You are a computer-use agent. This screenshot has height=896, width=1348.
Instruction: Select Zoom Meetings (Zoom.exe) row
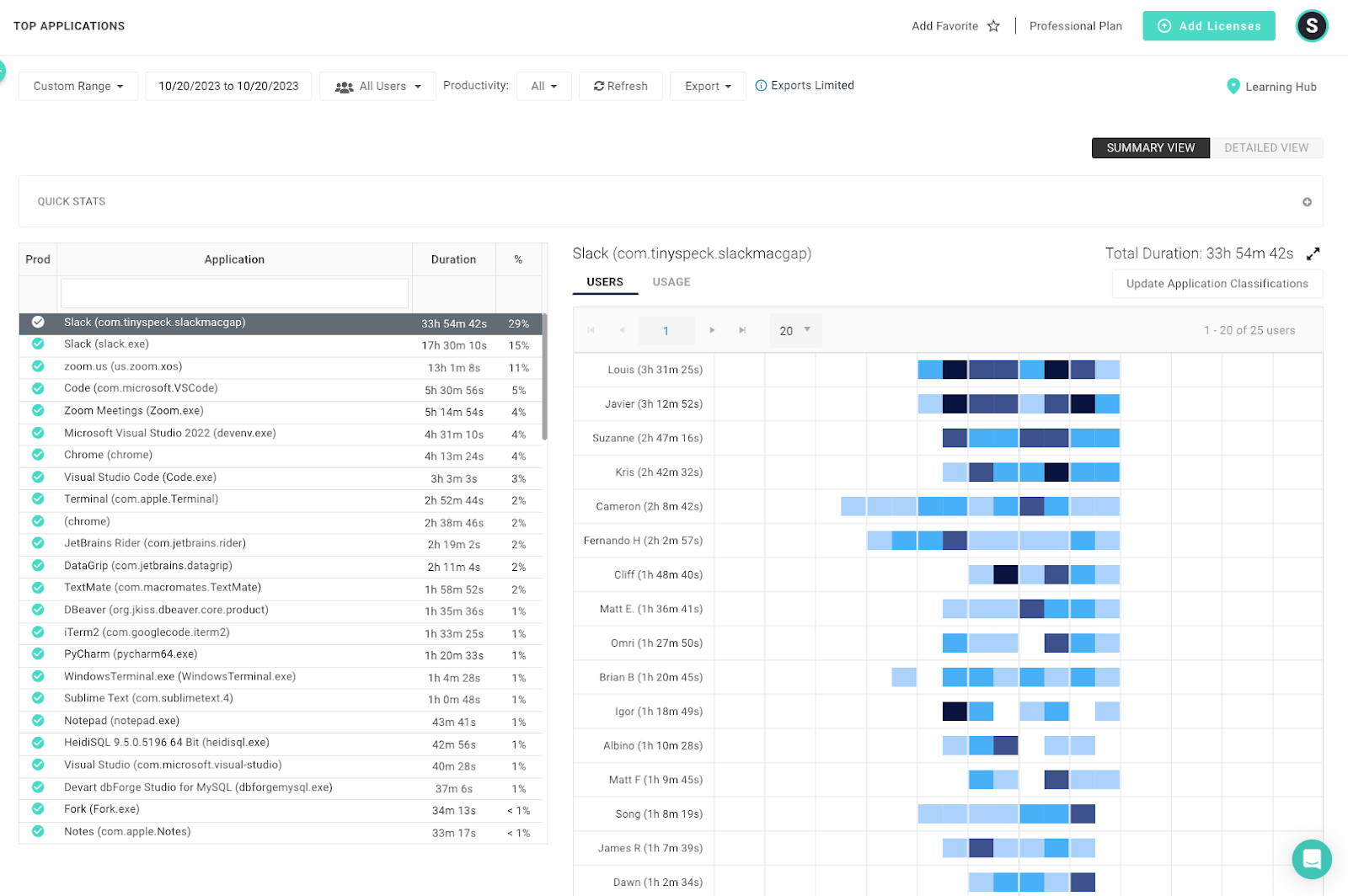click(281, 411)
